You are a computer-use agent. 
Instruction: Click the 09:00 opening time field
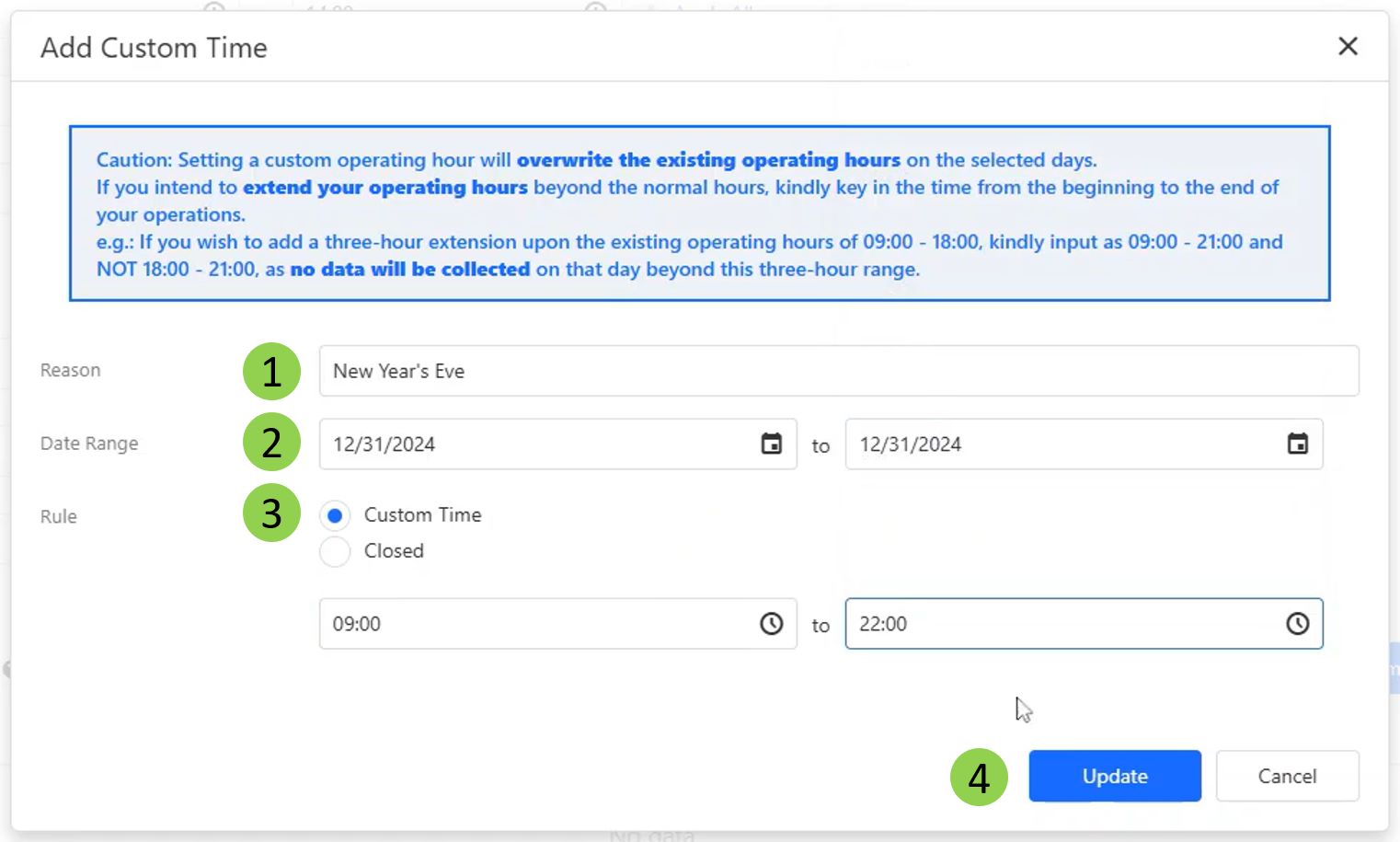click(x=534, y=624)
